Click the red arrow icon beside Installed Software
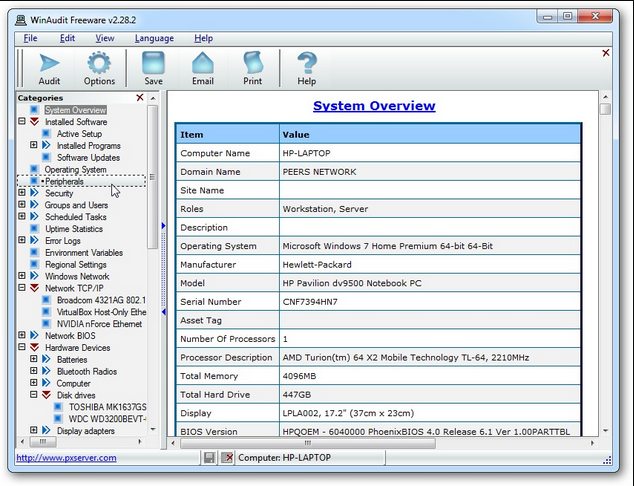Image resolution: width=634 pixels, height=486 pixels. pos(34,122)
